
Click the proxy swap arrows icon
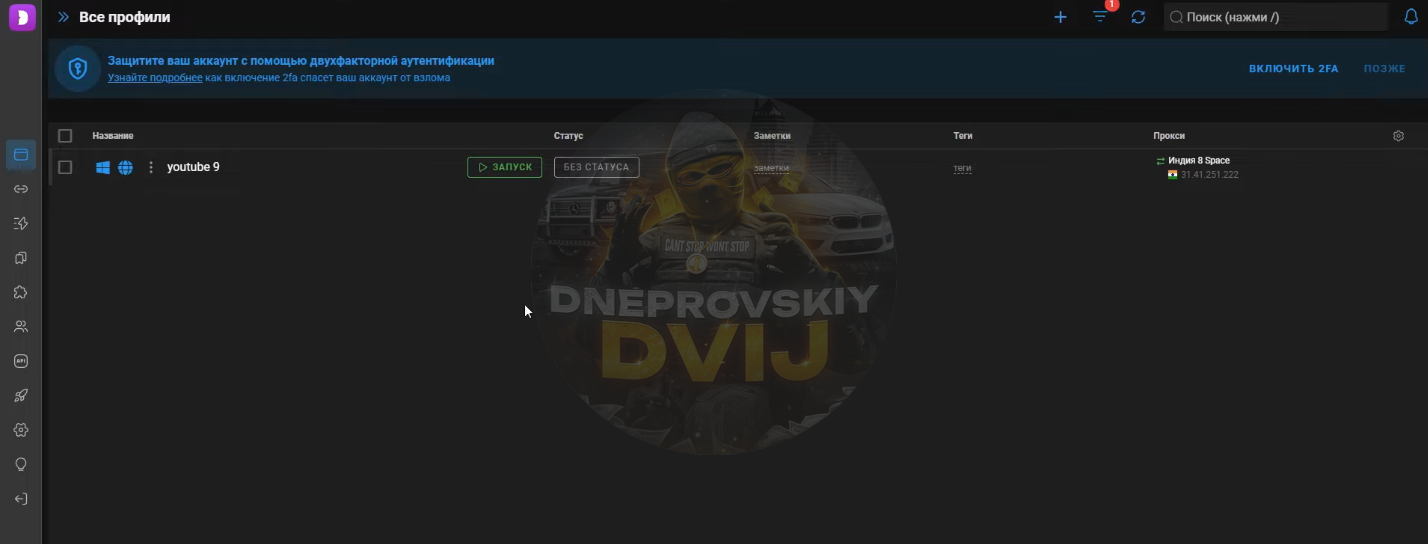point(1160,160)
